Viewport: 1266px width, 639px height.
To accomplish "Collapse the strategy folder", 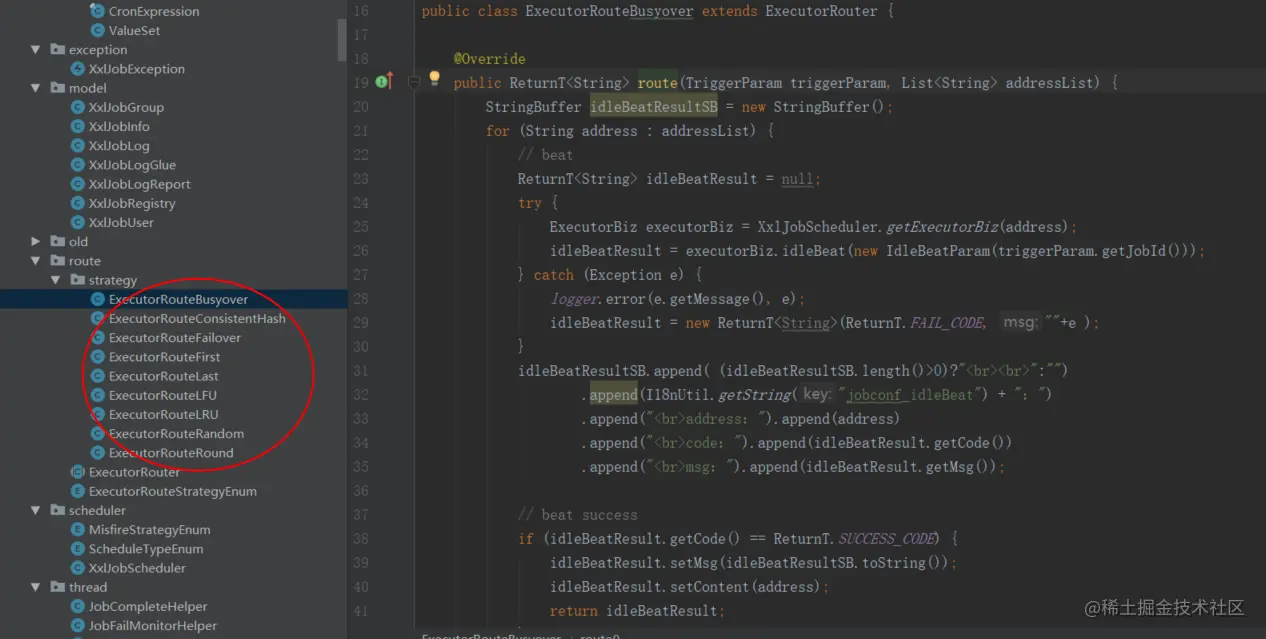I will point(56,280).
